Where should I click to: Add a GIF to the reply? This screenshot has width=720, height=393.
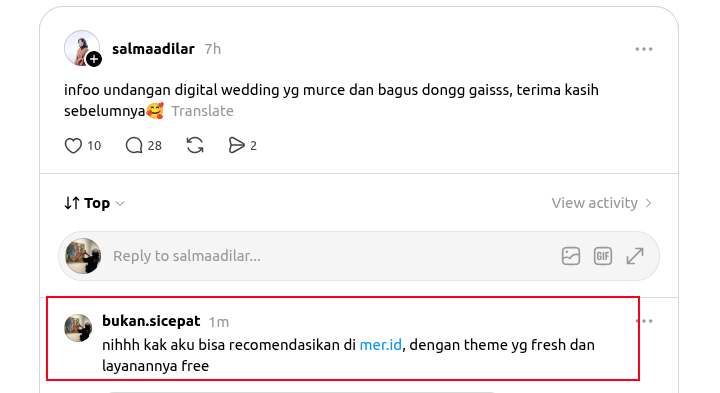coord(603,256)
